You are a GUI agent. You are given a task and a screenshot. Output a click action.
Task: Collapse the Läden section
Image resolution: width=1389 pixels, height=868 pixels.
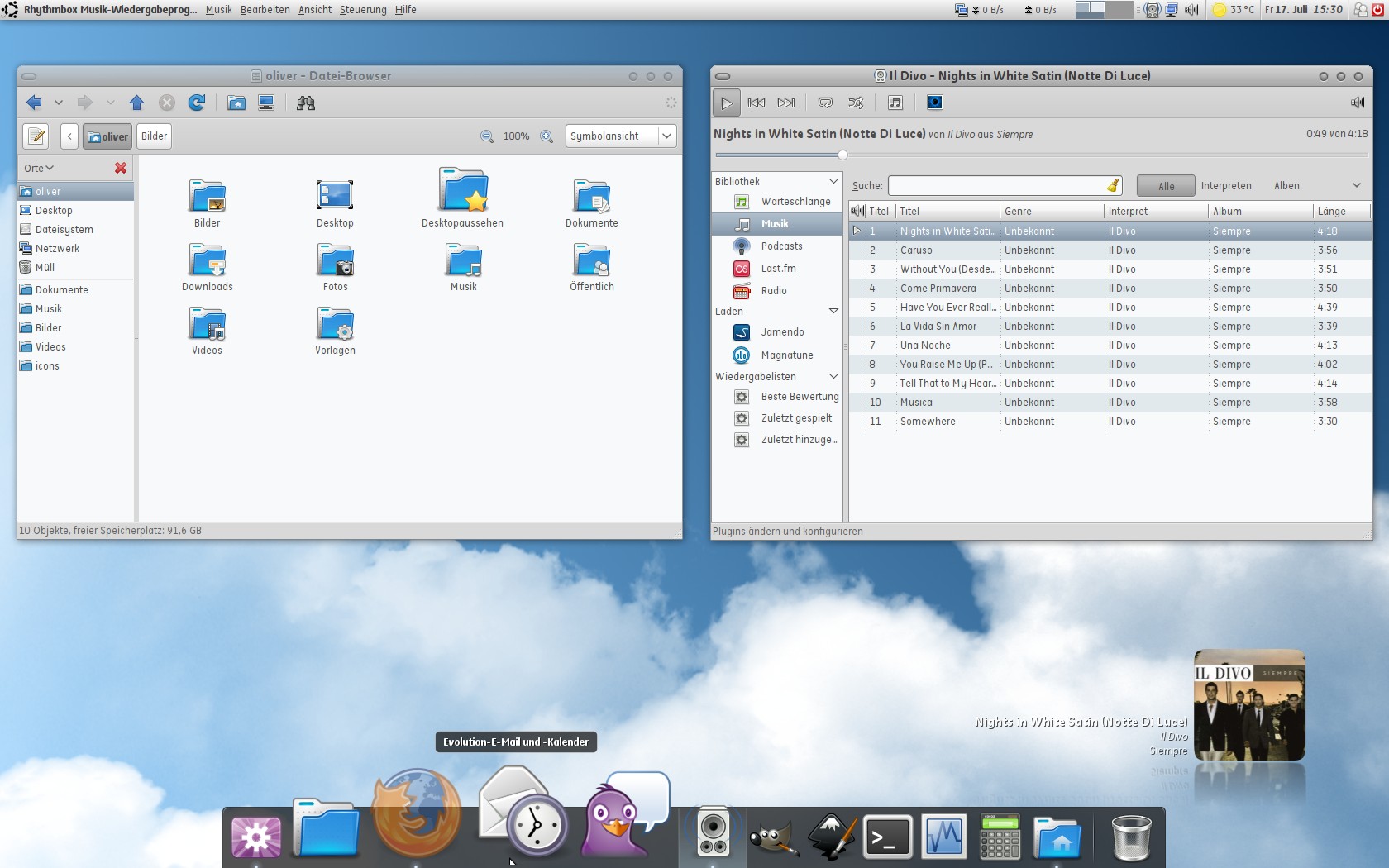point(833,311)
